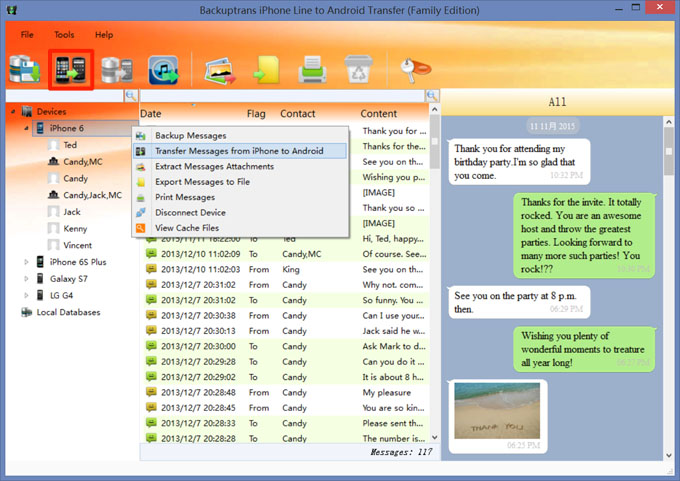
Task: Choose Disconnect Device from the context menu
Action: click(240, 213)
